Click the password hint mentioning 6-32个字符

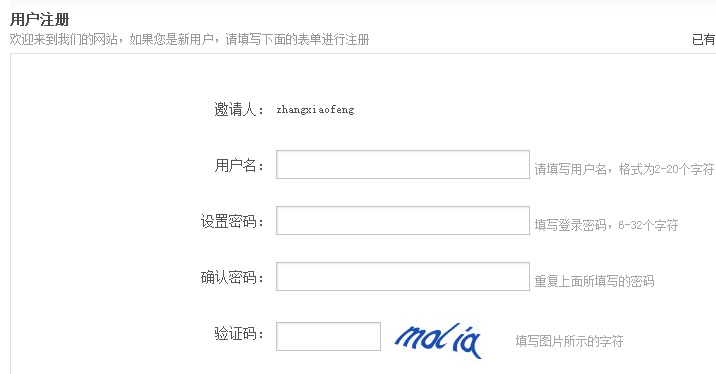tap(606, 225)
